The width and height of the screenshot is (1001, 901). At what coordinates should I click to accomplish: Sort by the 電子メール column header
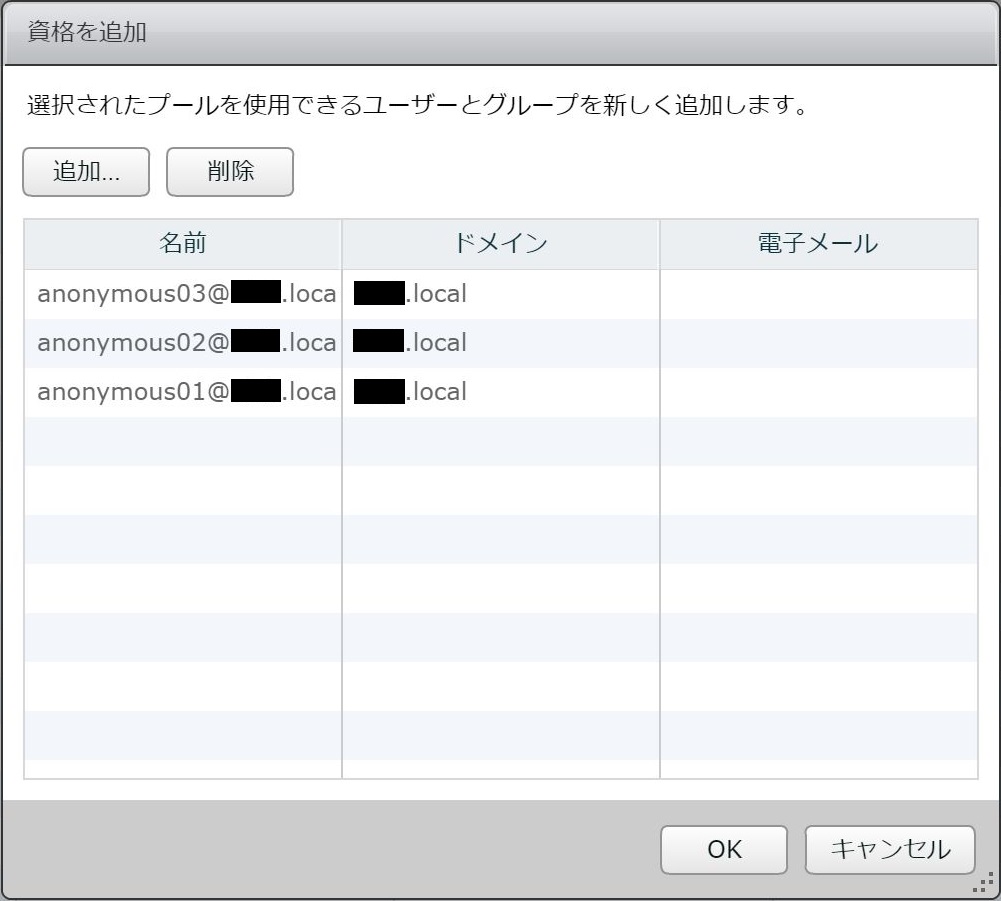[x=818, y=244]
